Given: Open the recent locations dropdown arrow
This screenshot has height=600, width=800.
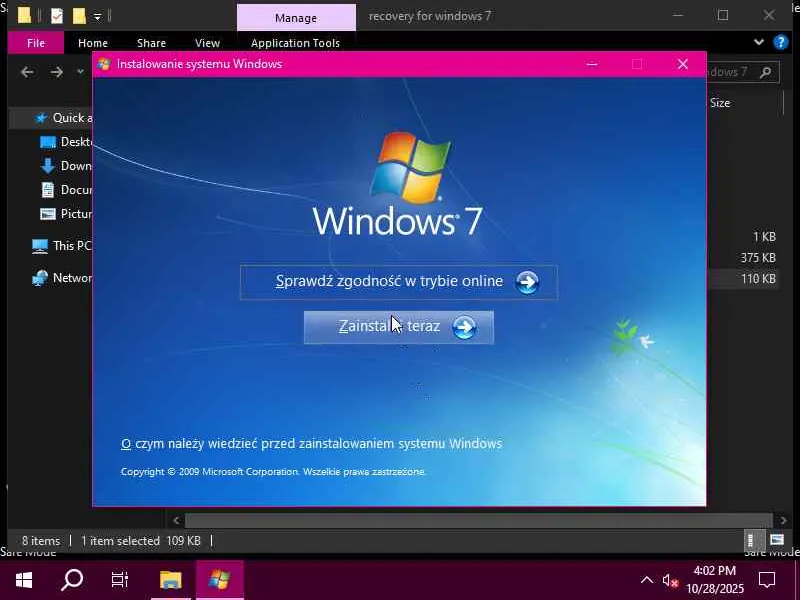Looking at the screenshot, I should [80, 72].
